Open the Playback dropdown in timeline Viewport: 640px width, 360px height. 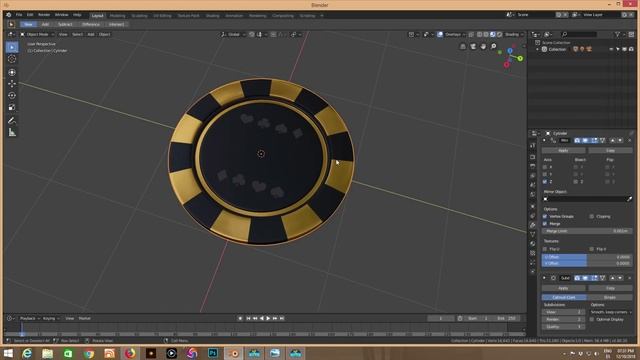click(x=30, y=318)
